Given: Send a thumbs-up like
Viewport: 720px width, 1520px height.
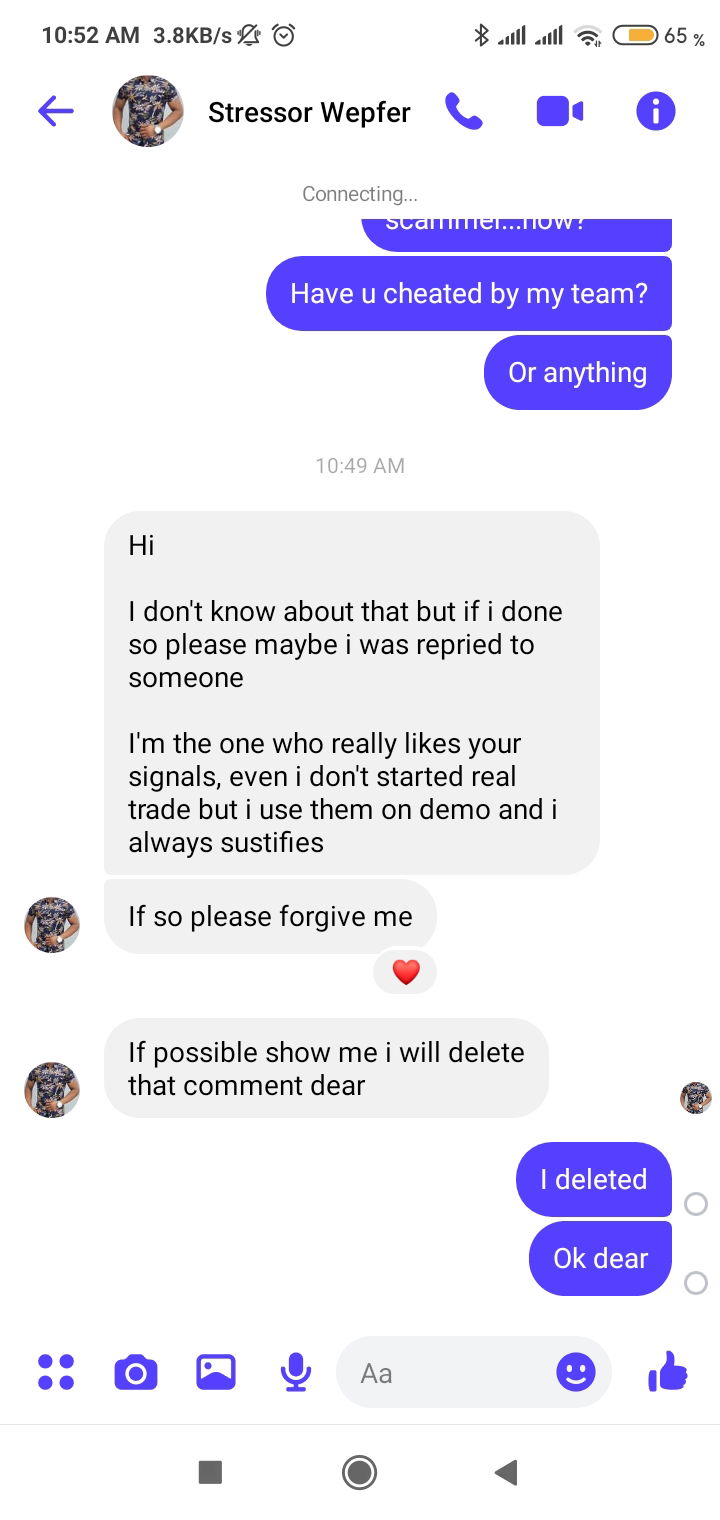Looking at the screenshot, I should [x=668, y=1372].
